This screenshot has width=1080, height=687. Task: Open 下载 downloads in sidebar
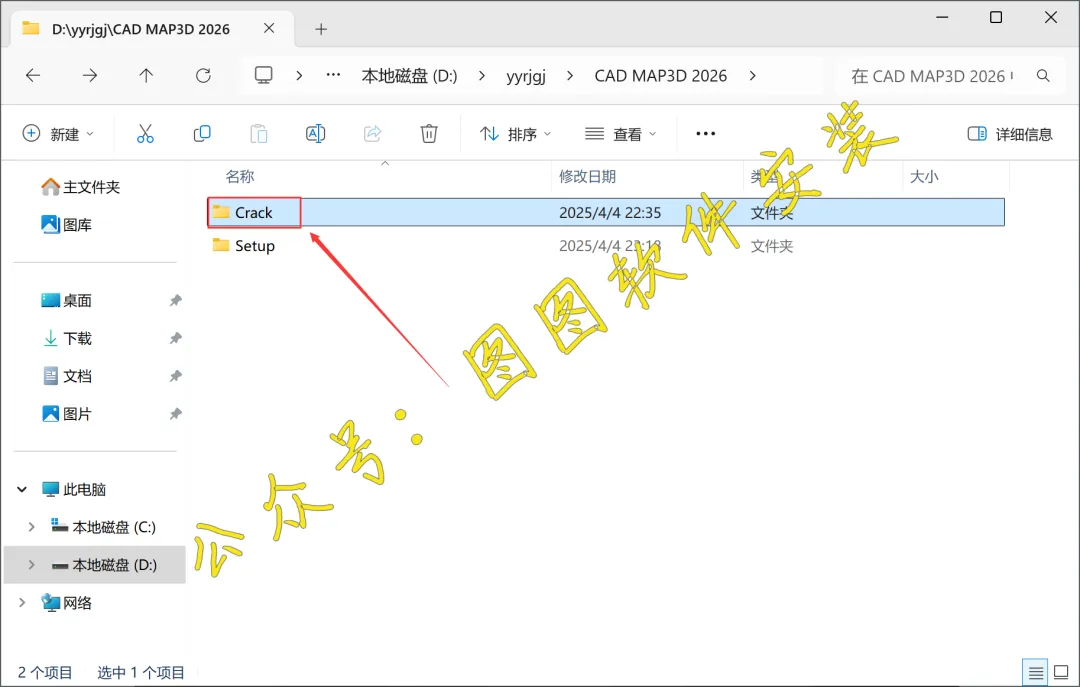(66, 338)
